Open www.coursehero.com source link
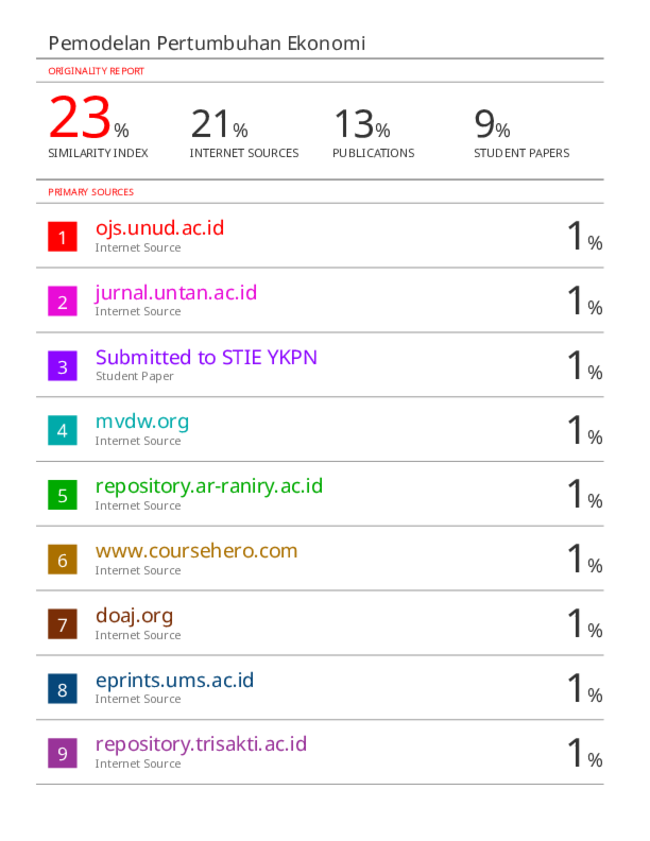Image resolution: width=650 pixels, height=841 pixels. tap(196, 551)
